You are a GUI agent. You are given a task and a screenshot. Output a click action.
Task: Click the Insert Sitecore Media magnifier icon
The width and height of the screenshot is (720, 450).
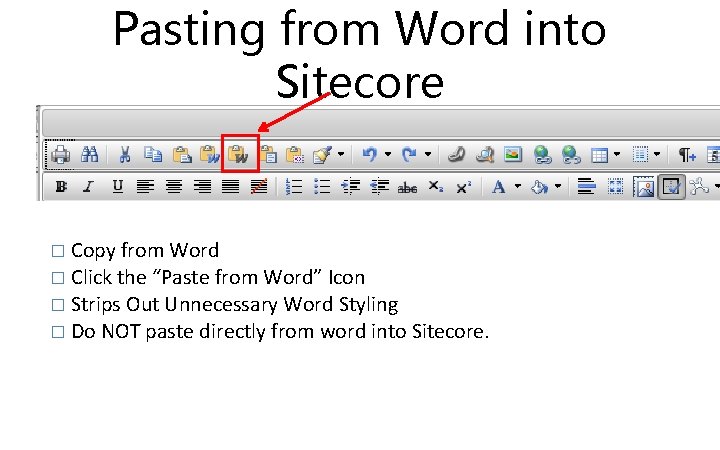[484, 155]
